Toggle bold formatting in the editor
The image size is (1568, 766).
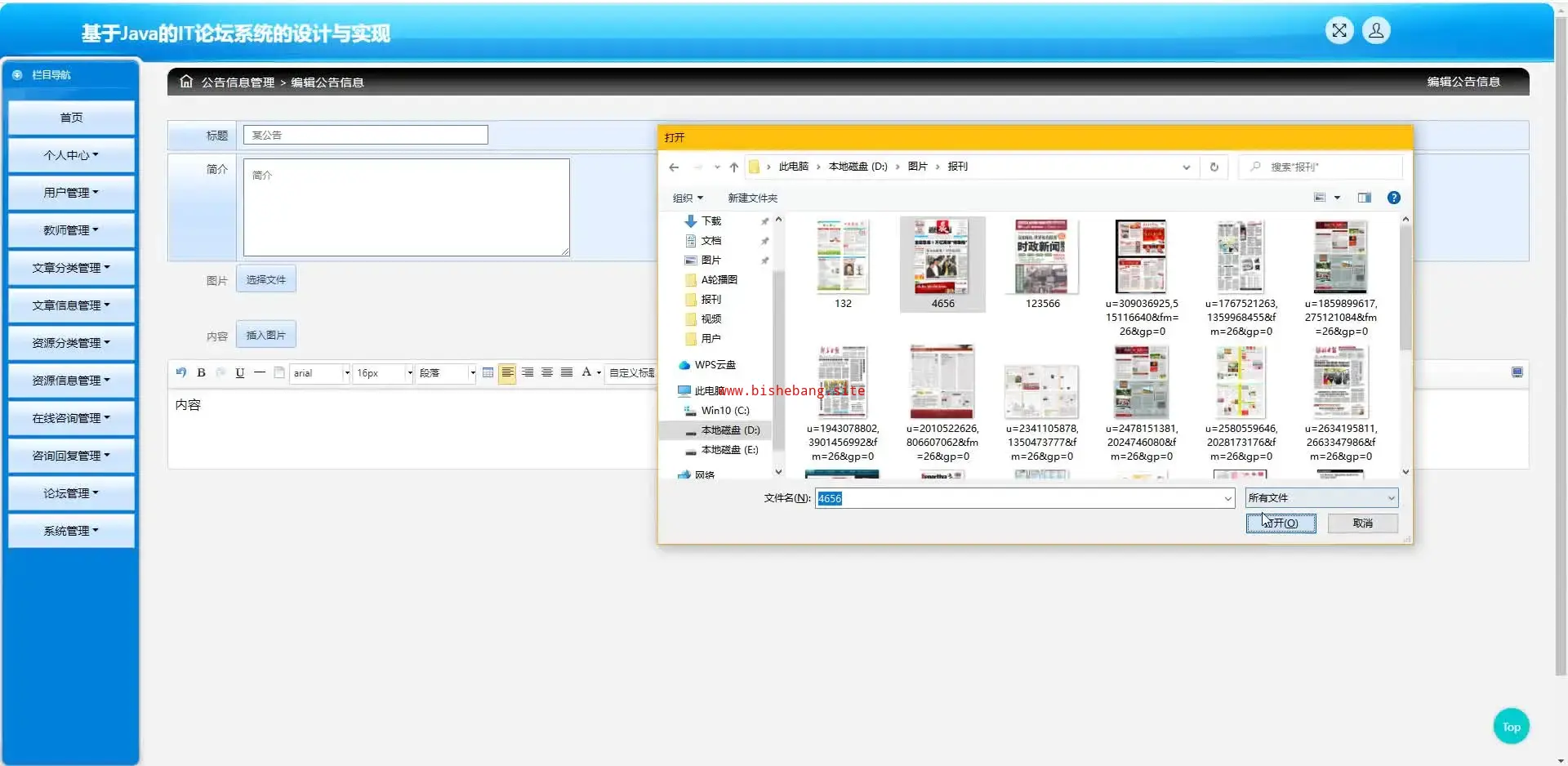click(201, 372)
